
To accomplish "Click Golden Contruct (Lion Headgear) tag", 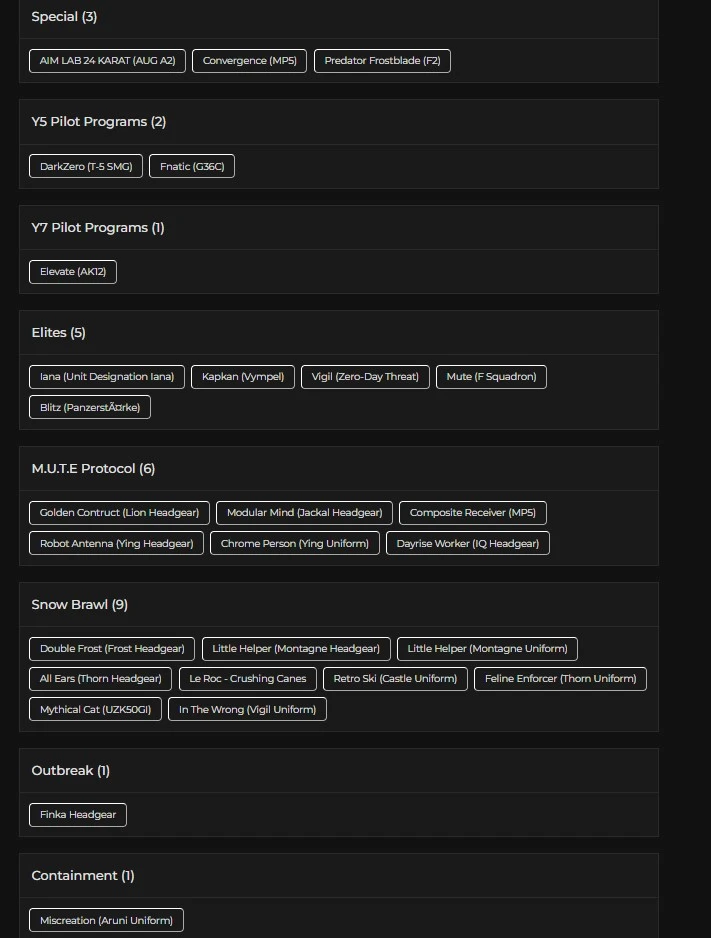I will (119, 513).
